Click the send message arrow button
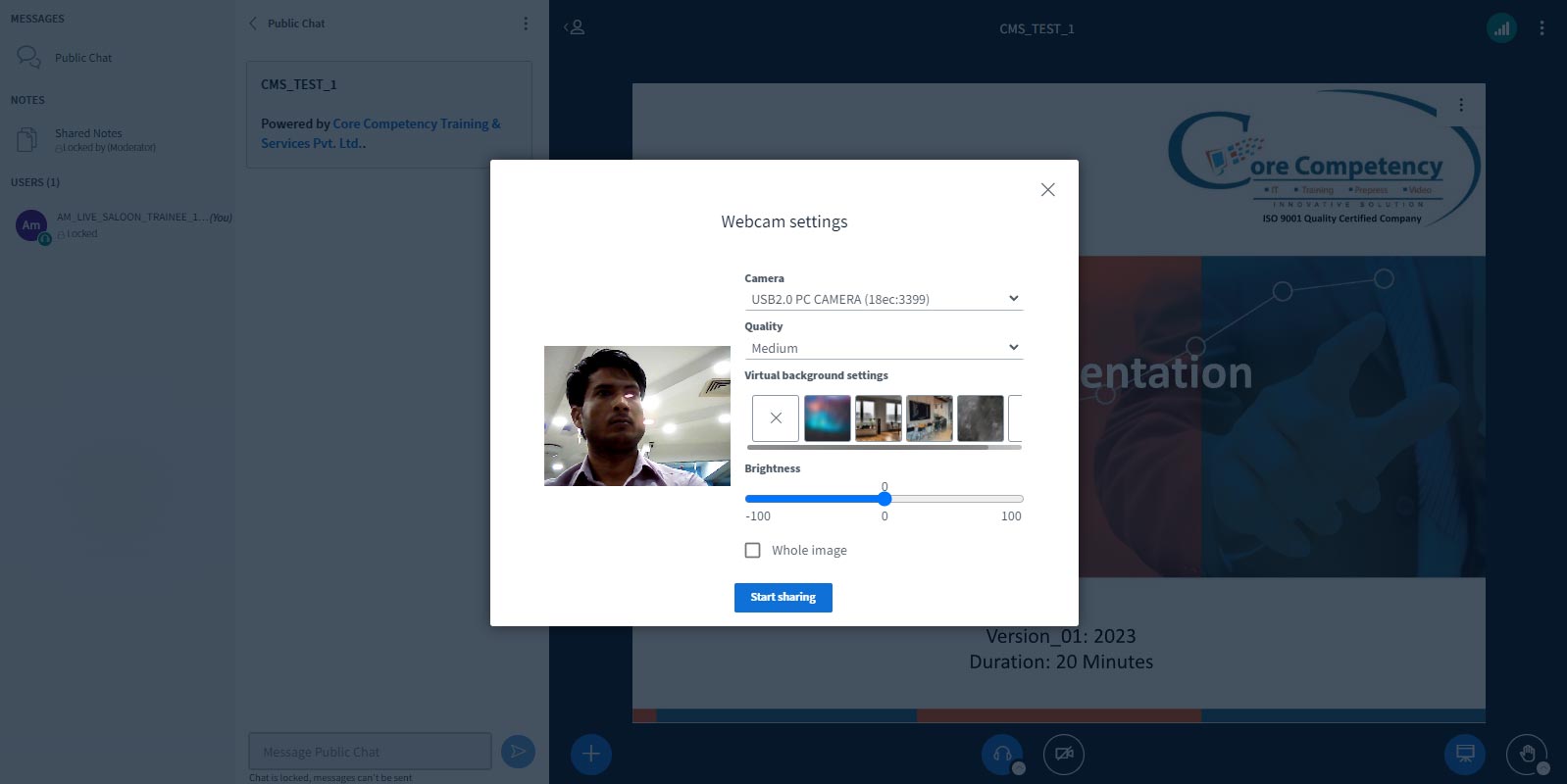 pyautogui.click(x=518, y=752)
